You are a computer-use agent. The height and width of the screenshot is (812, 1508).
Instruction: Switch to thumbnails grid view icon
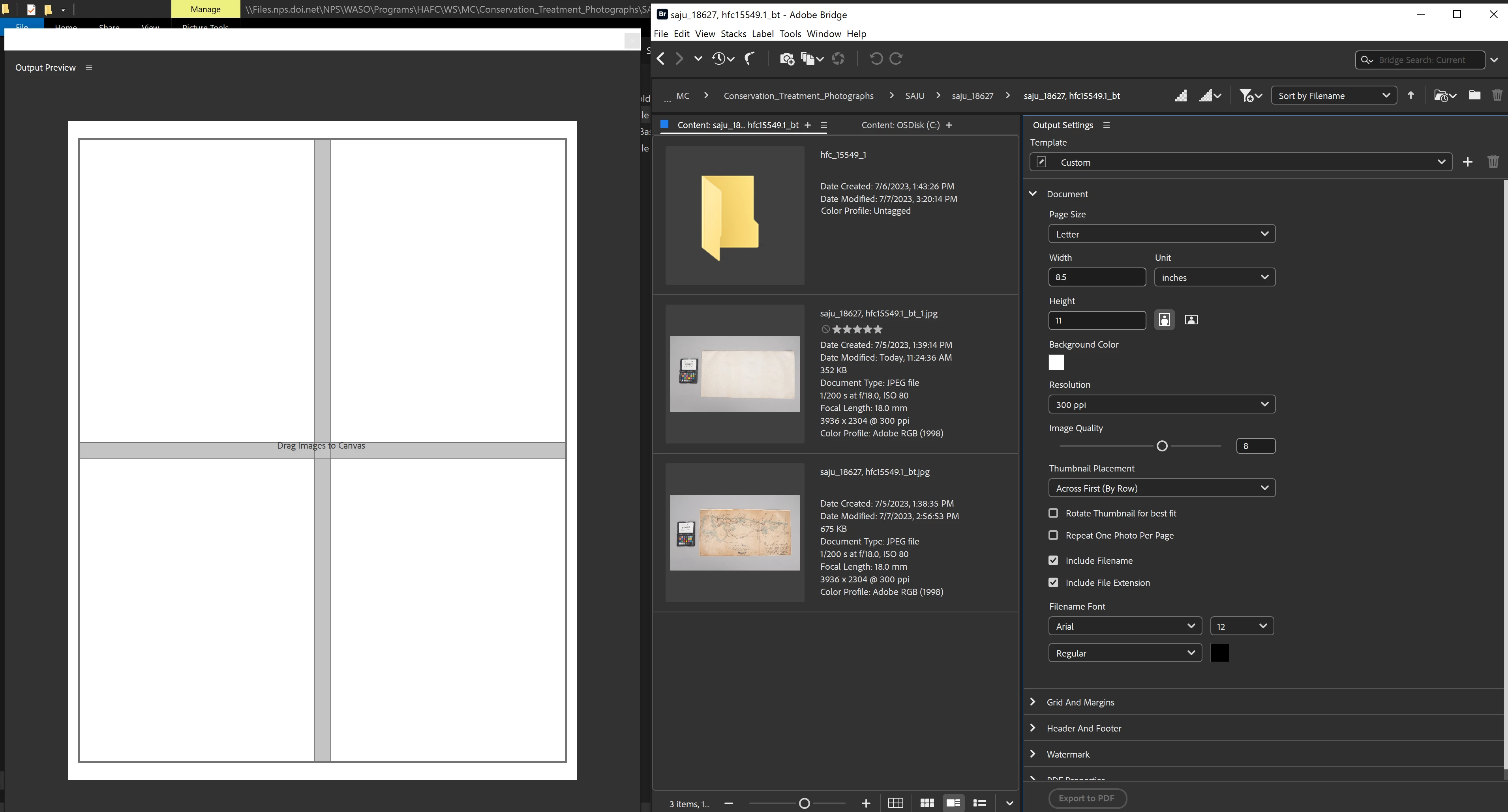click(927, 803)
